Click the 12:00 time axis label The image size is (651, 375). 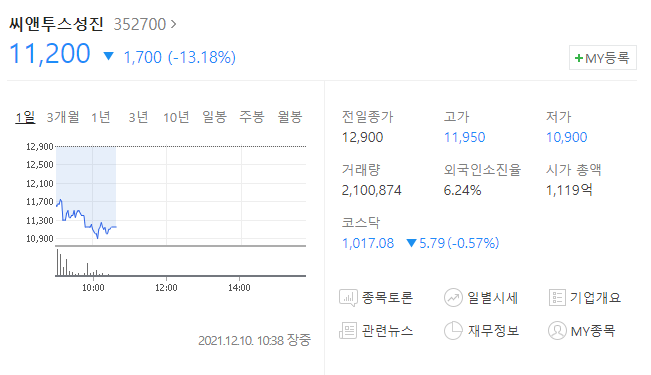pyautogui.click(x=166, y=288)
